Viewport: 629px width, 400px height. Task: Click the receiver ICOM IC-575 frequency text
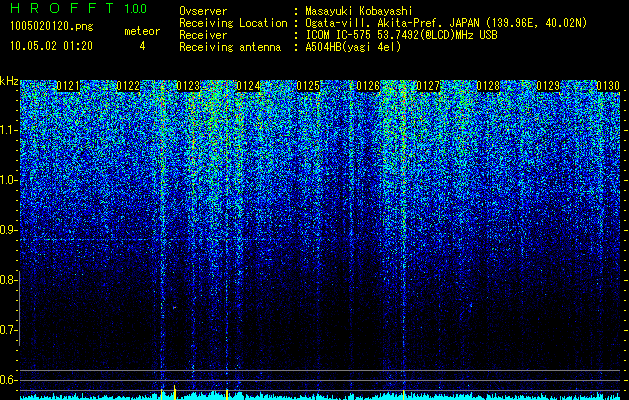(x=401, y=35)
